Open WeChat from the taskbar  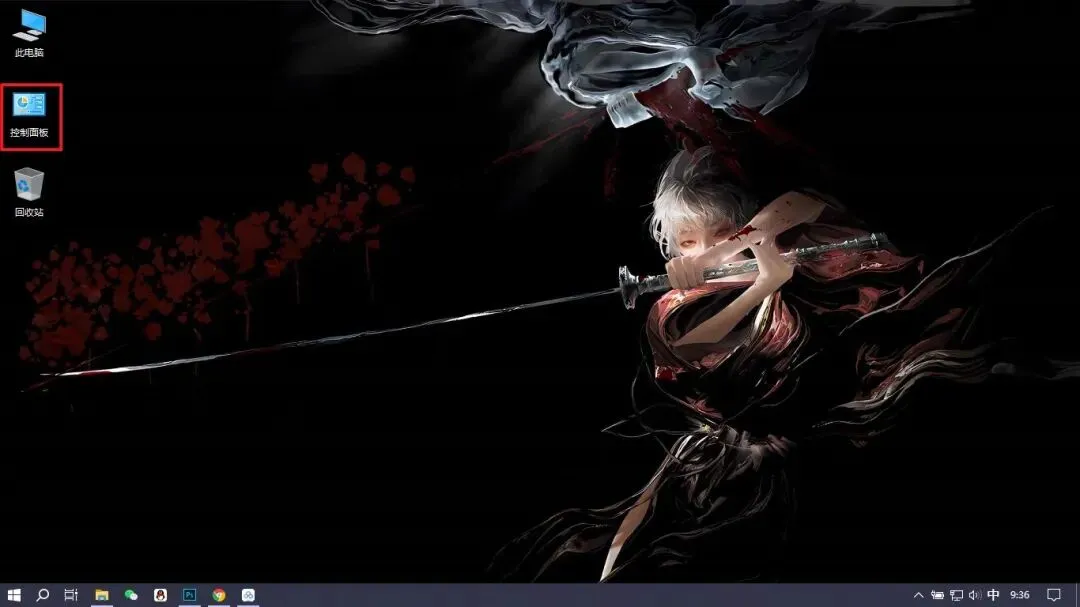point(131,595)
